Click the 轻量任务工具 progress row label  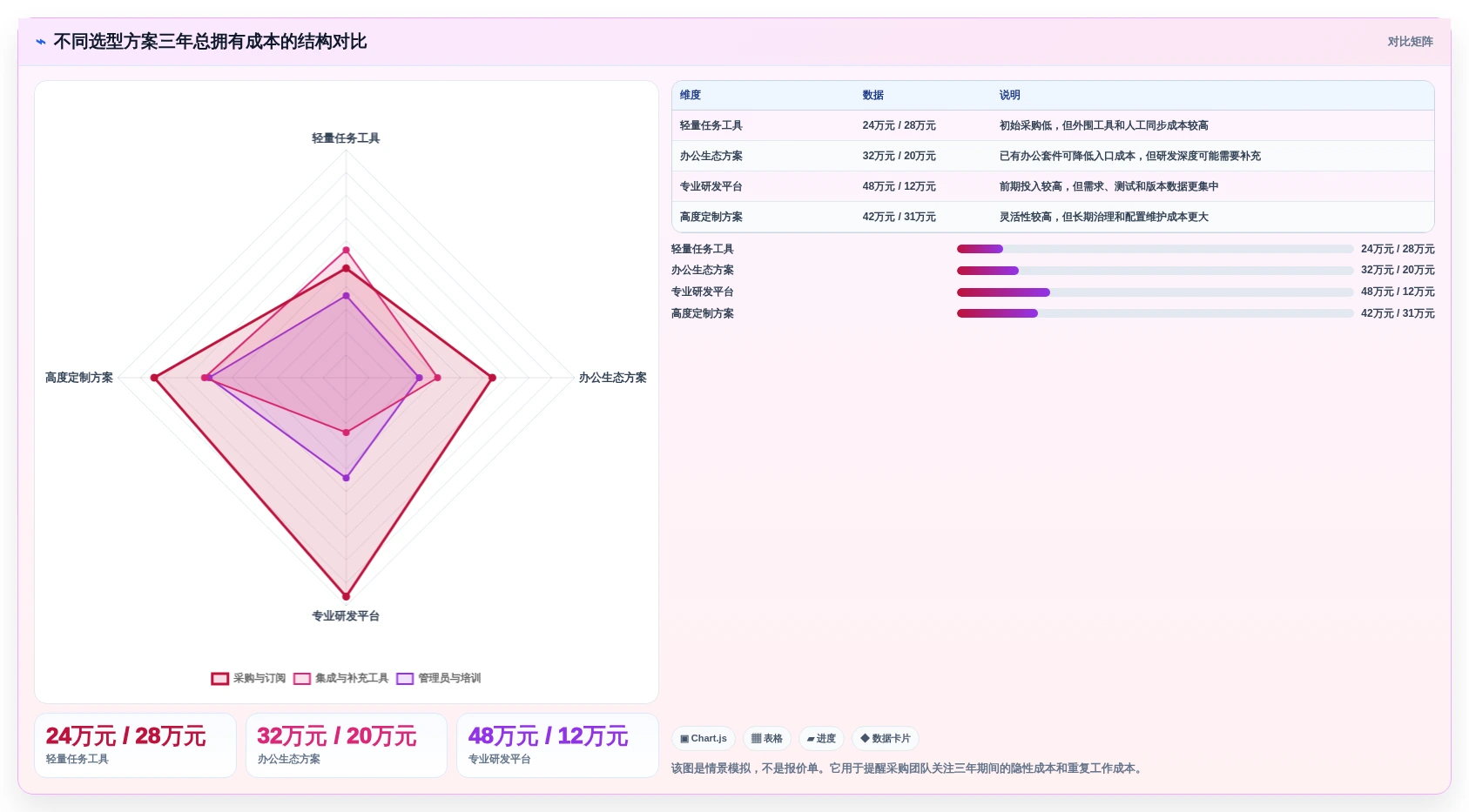pos(703,249)
